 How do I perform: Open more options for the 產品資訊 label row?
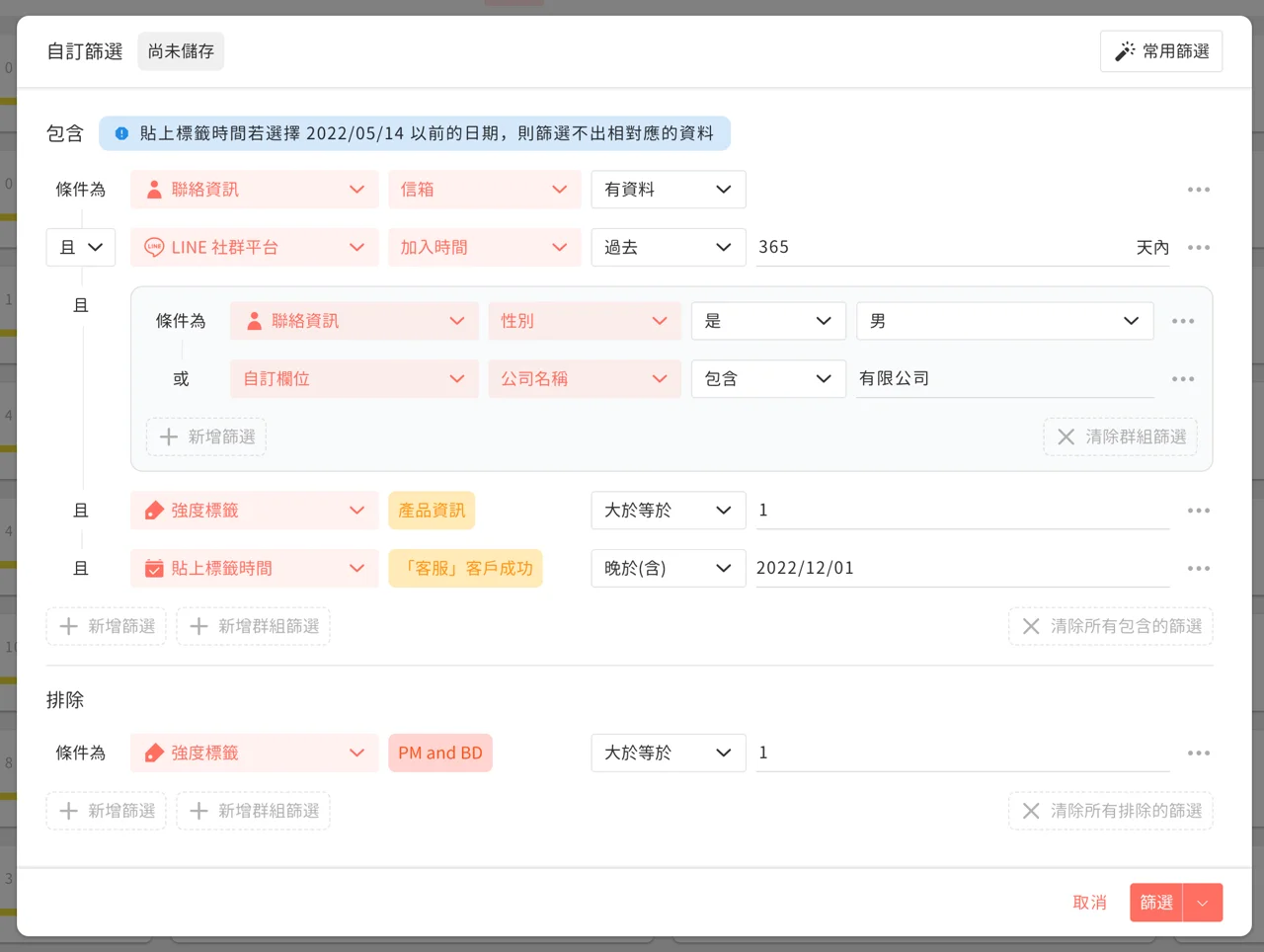tap(1199, 511)
